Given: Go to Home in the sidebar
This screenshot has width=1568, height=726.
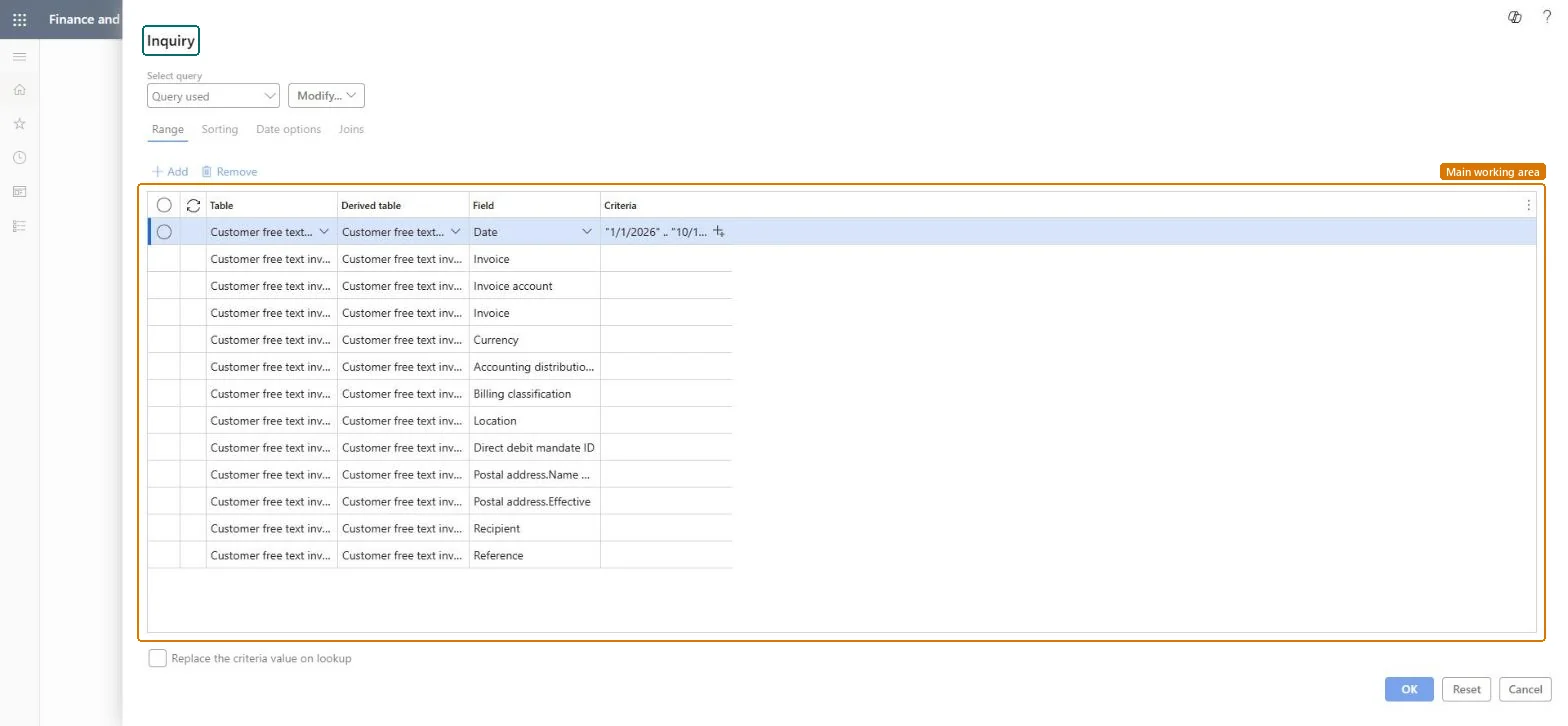Looking at the screenshot, I should click(19, 90).
